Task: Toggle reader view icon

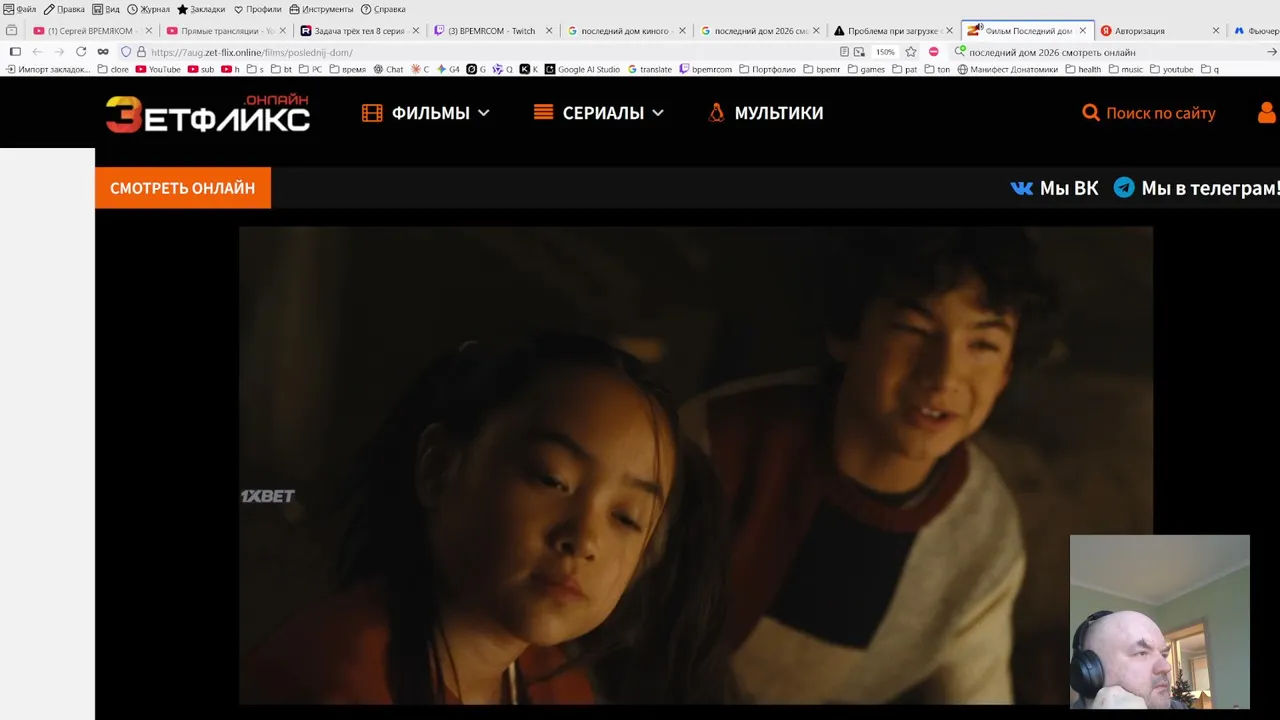Action: (844, 52)
